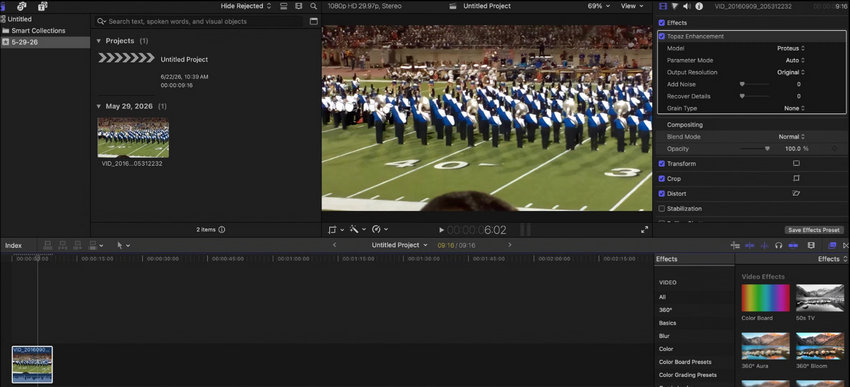
Task: Click the Transform onscreen control icon
Action: (x=796, y=163)
